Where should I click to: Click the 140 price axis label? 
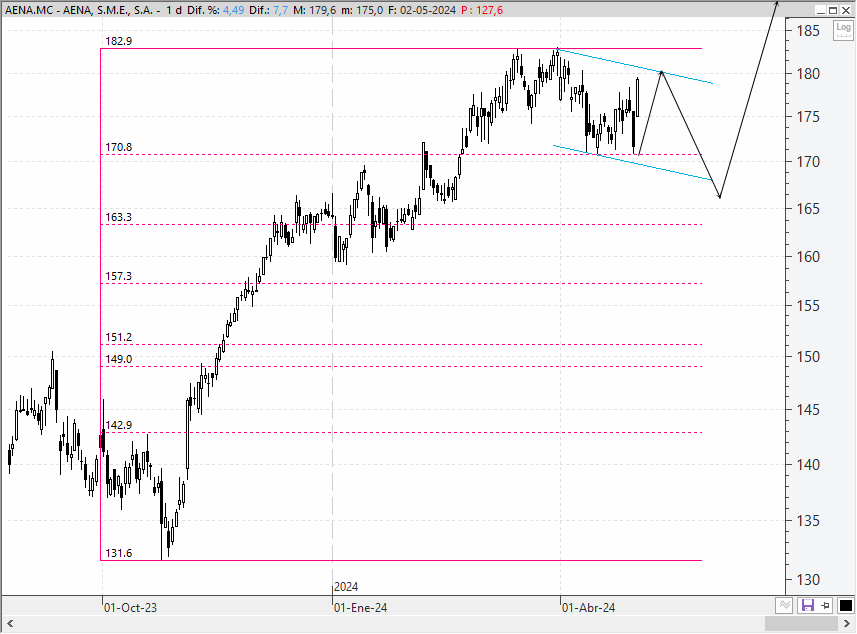808,465
